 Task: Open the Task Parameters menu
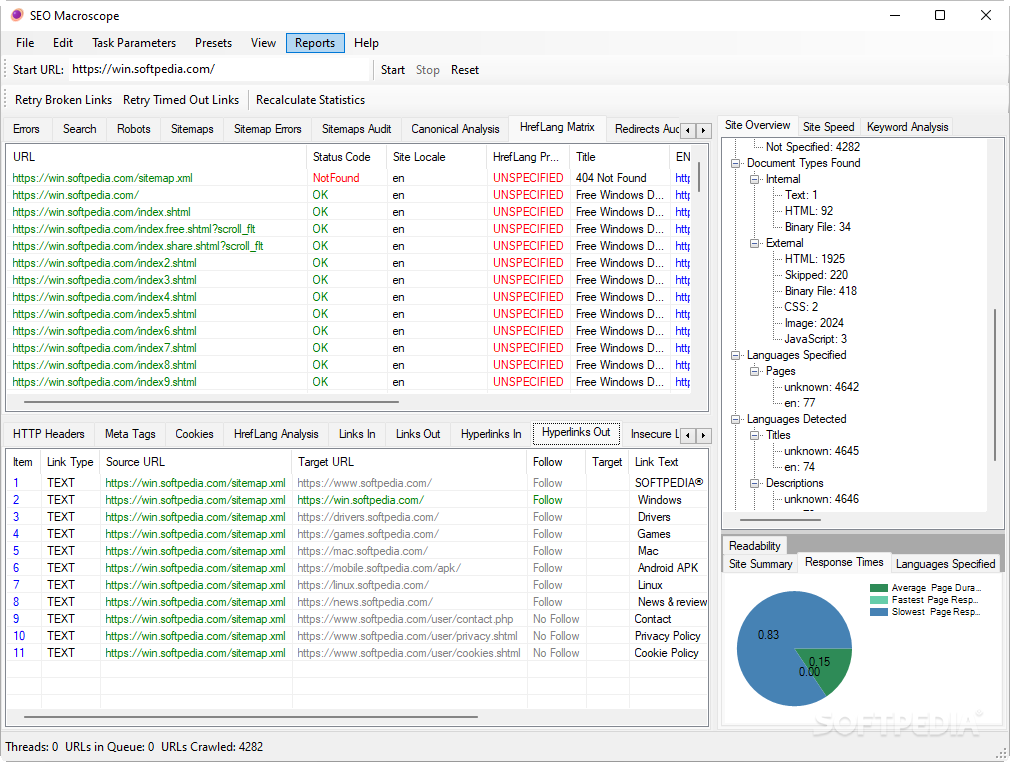134,43
